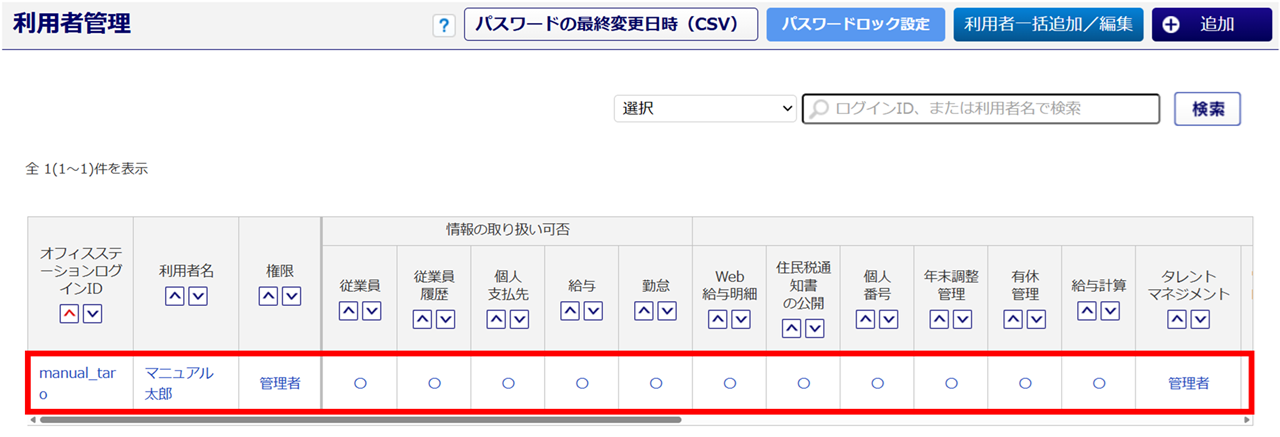This screenshot has height=437, width=1280.
Task: Open the help question mark icon
Action: pos(444,26)
